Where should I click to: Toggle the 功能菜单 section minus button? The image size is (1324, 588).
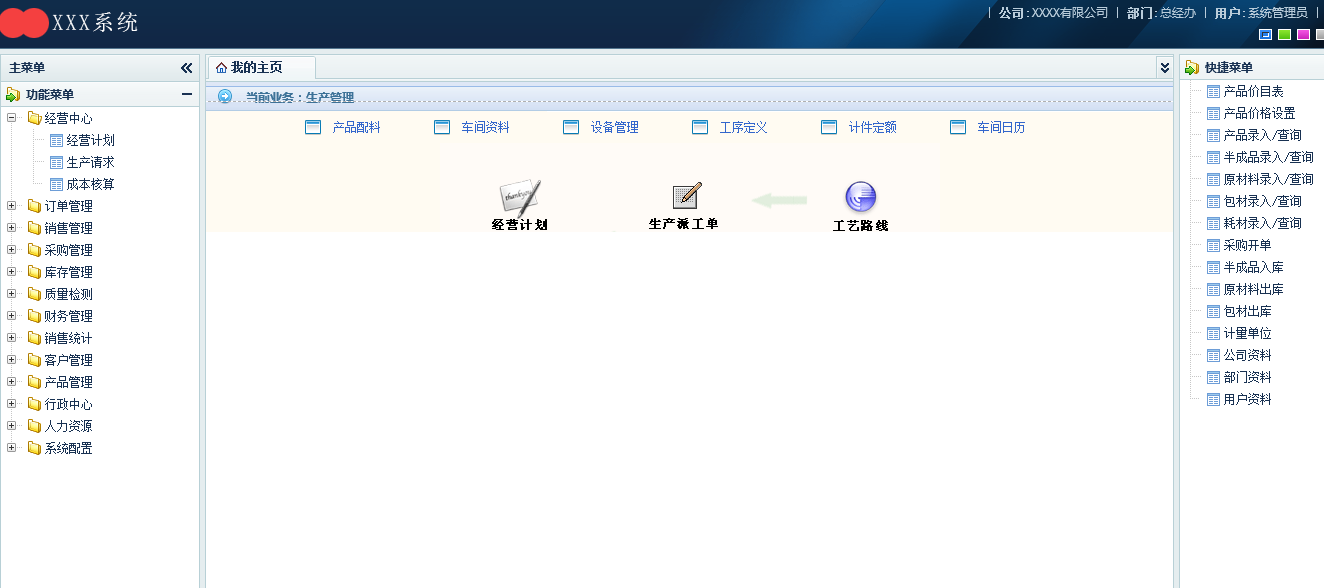tap(186, 94)
